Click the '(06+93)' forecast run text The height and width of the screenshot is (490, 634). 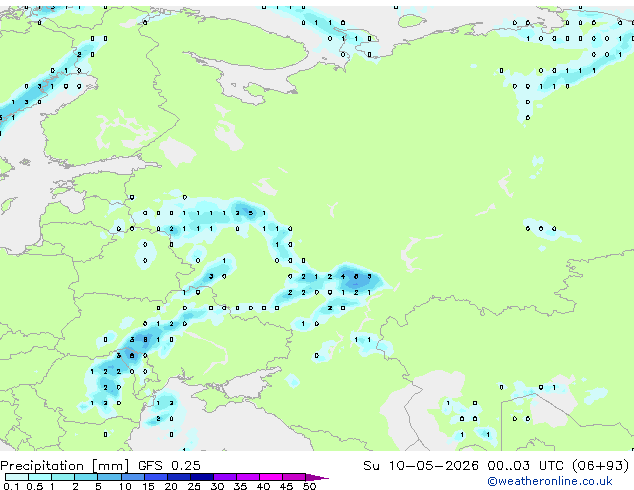click(600, 466)
